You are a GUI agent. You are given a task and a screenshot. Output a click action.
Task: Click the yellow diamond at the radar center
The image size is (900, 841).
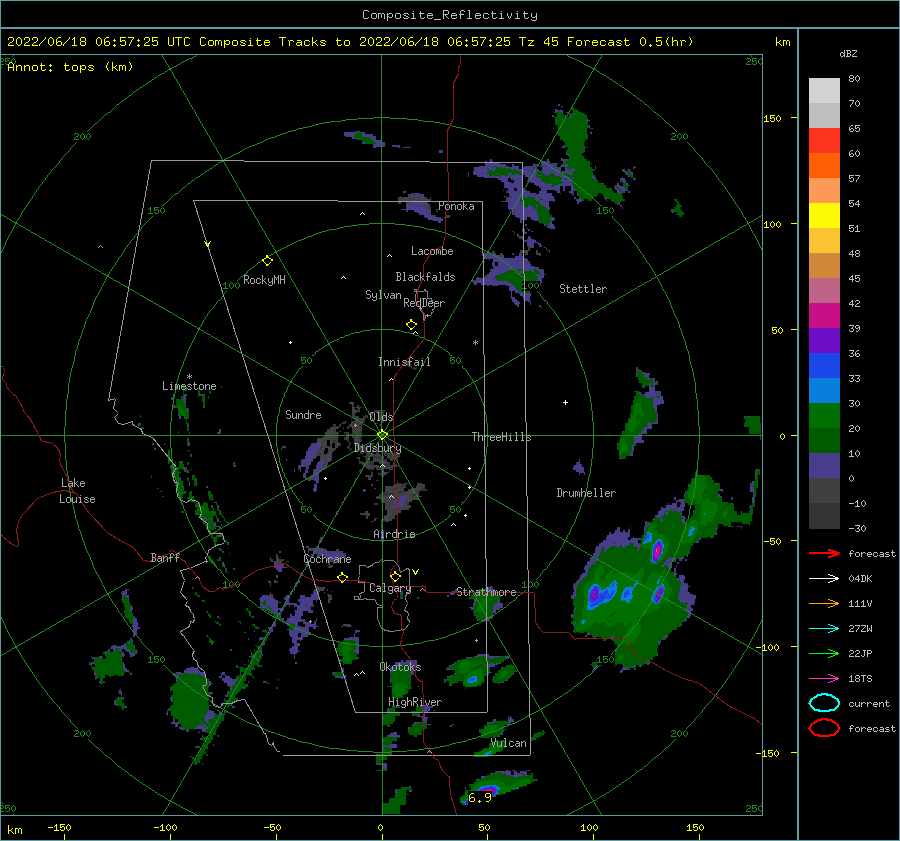(x=382, y=435)
